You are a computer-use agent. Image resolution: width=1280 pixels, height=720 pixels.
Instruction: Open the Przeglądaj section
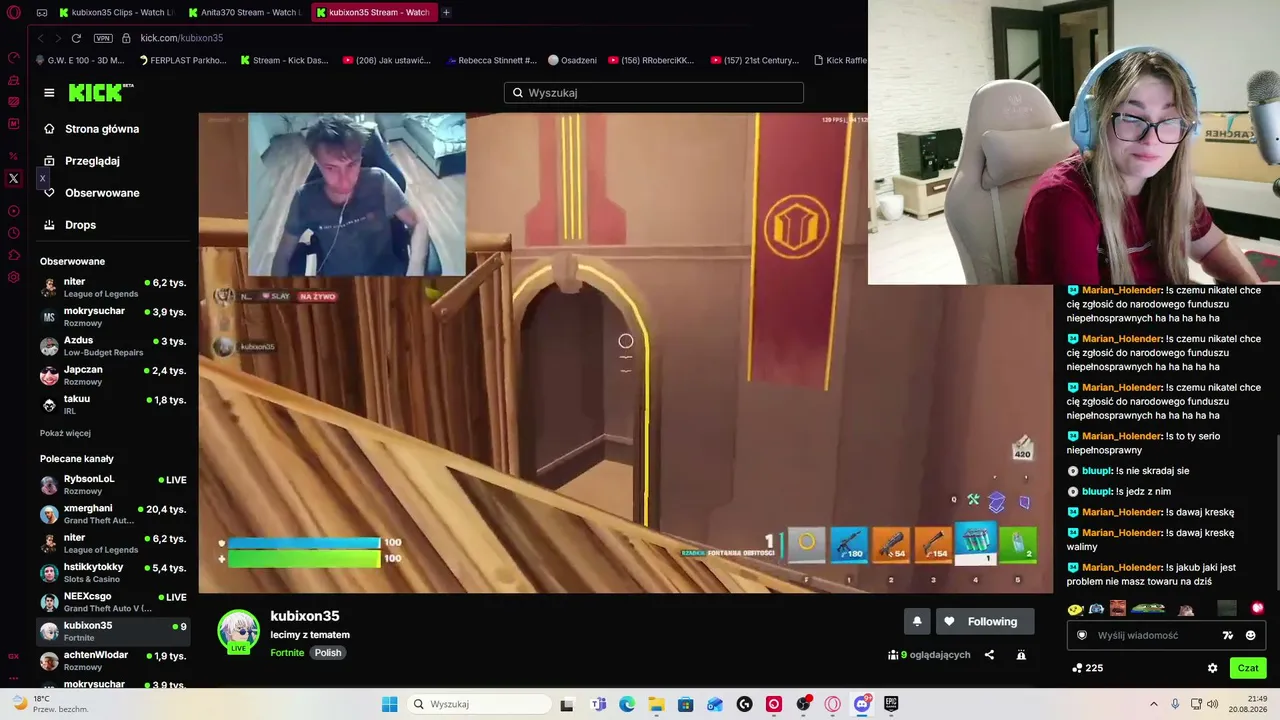coord(81,161)
